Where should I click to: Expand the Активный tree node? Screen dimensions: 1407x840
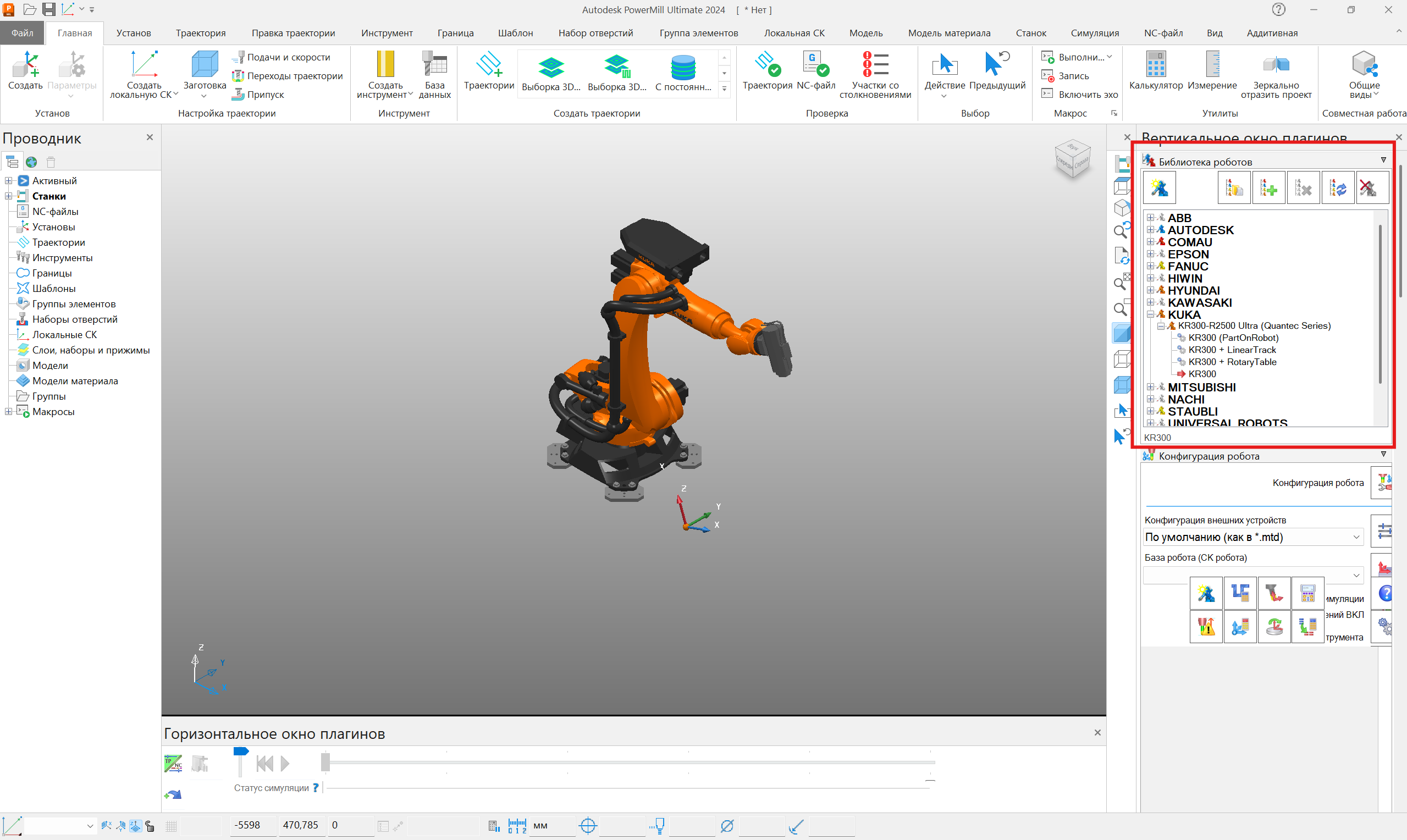pyautogui.click(x=8, y=180)
